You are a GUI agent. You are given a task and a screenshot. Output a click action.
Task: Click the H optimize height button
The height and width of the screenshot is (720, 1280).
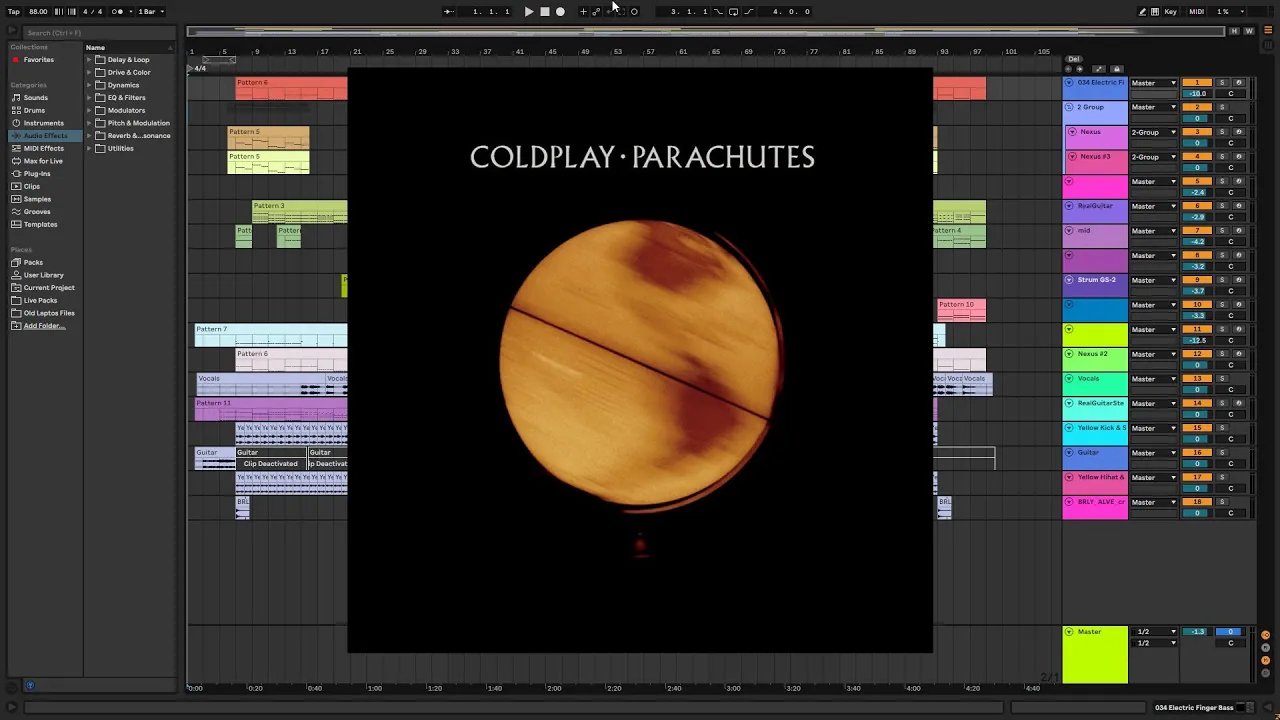pos(1235,32)
